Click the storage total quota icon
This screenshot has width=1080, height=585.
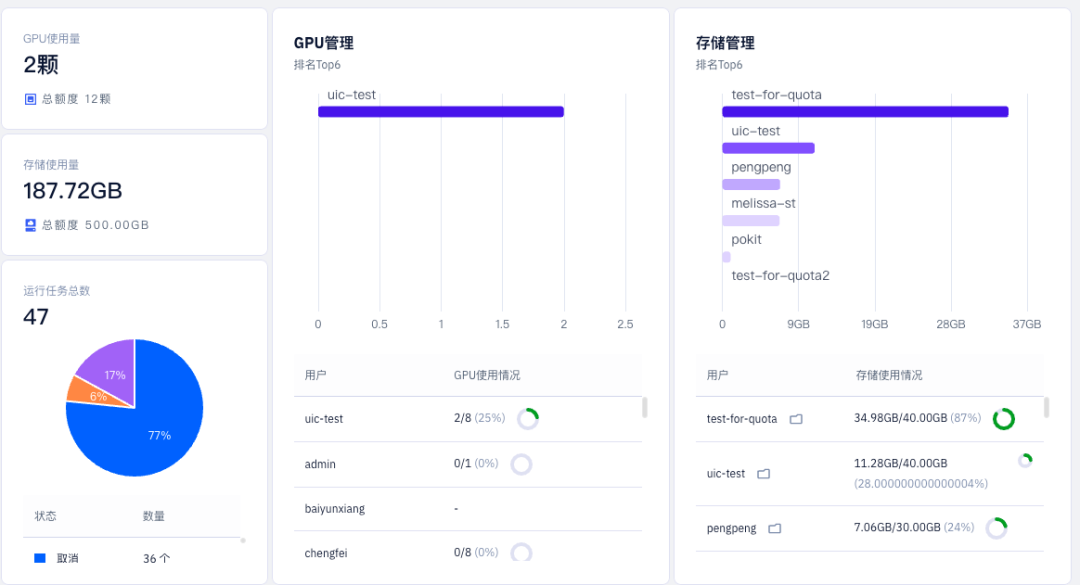[x=30, y=225]
